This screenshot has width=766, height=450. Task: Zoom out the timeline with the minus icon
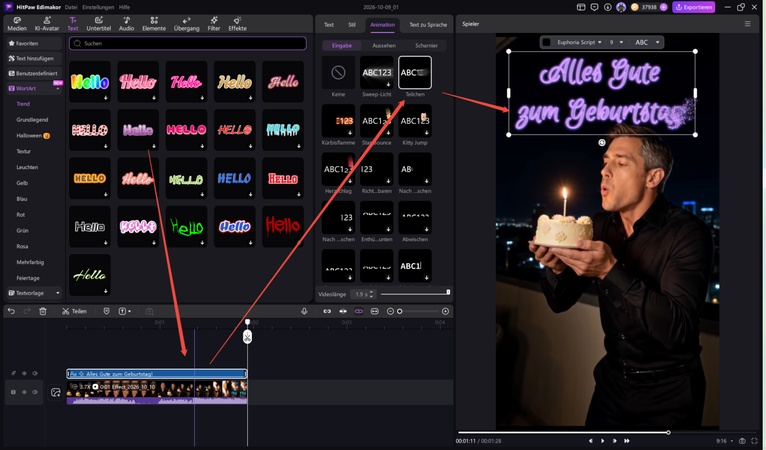pyautogui.click(x=390, y=311)
